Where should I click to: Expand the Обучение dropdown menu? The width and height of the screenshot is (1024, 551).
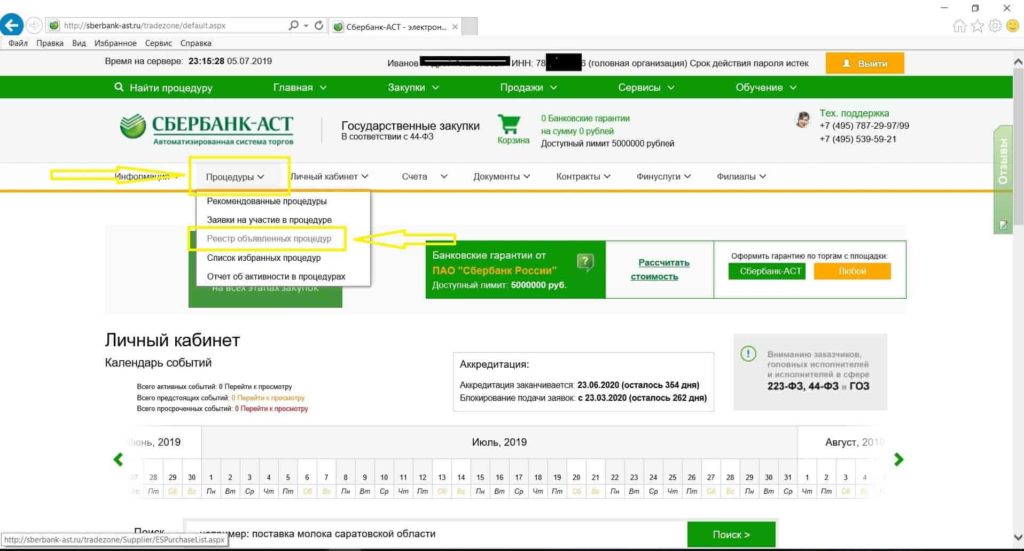pos(766,87)
